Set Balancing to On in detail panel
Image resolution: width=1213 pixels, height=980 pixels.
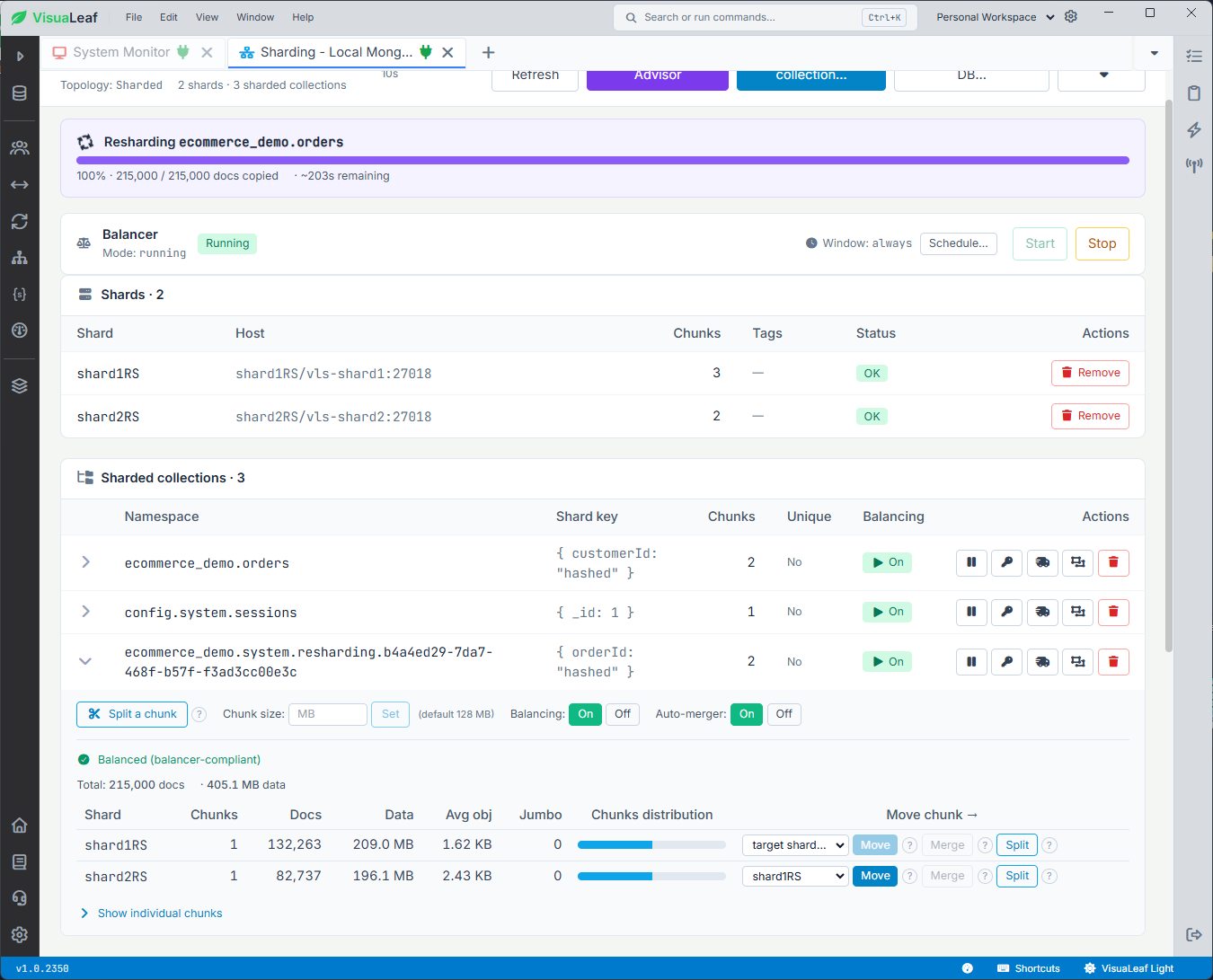click(x=586, y=714)
